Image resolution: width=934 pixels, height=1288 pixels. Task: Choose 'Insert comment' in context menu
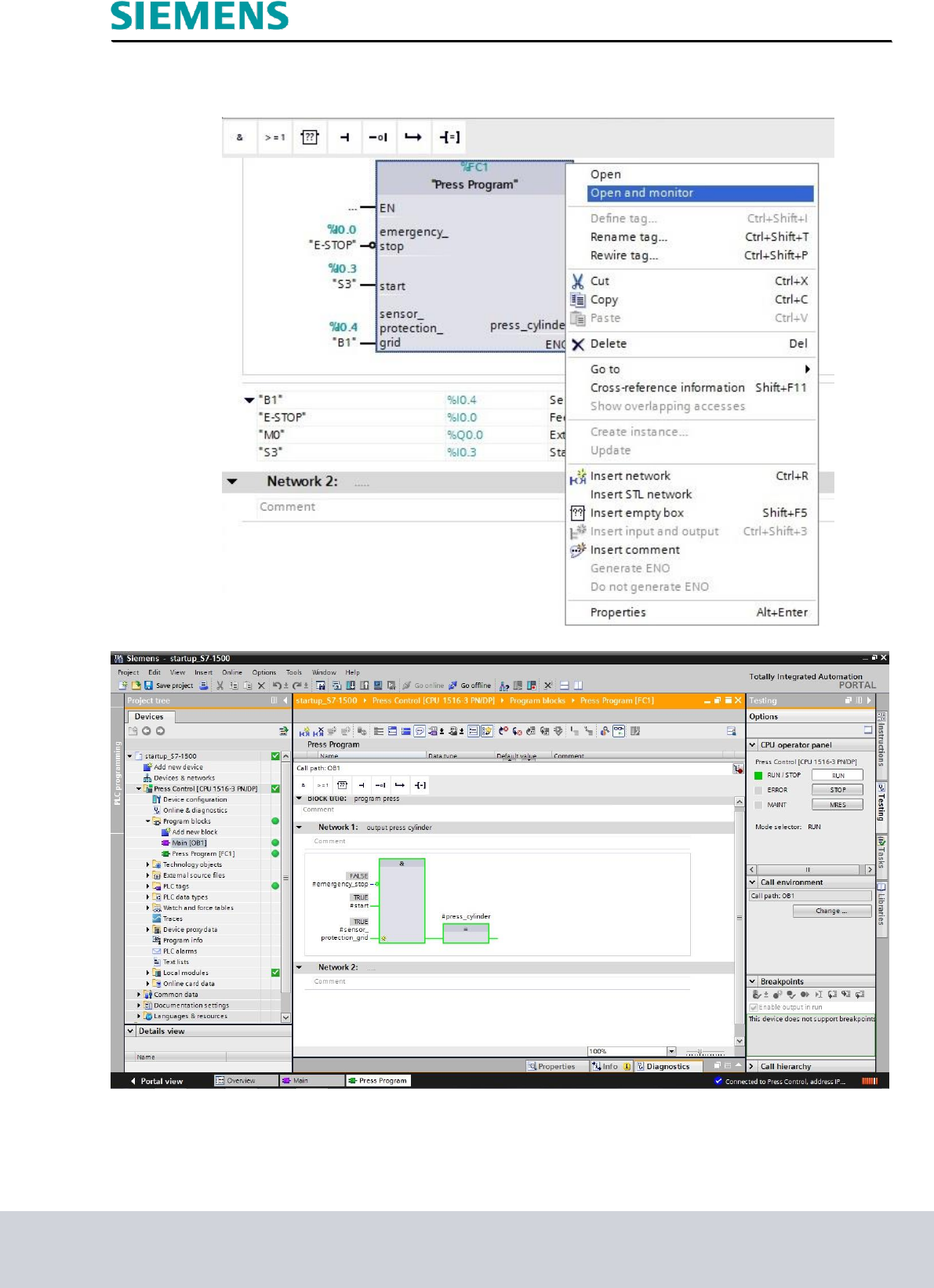635,550
